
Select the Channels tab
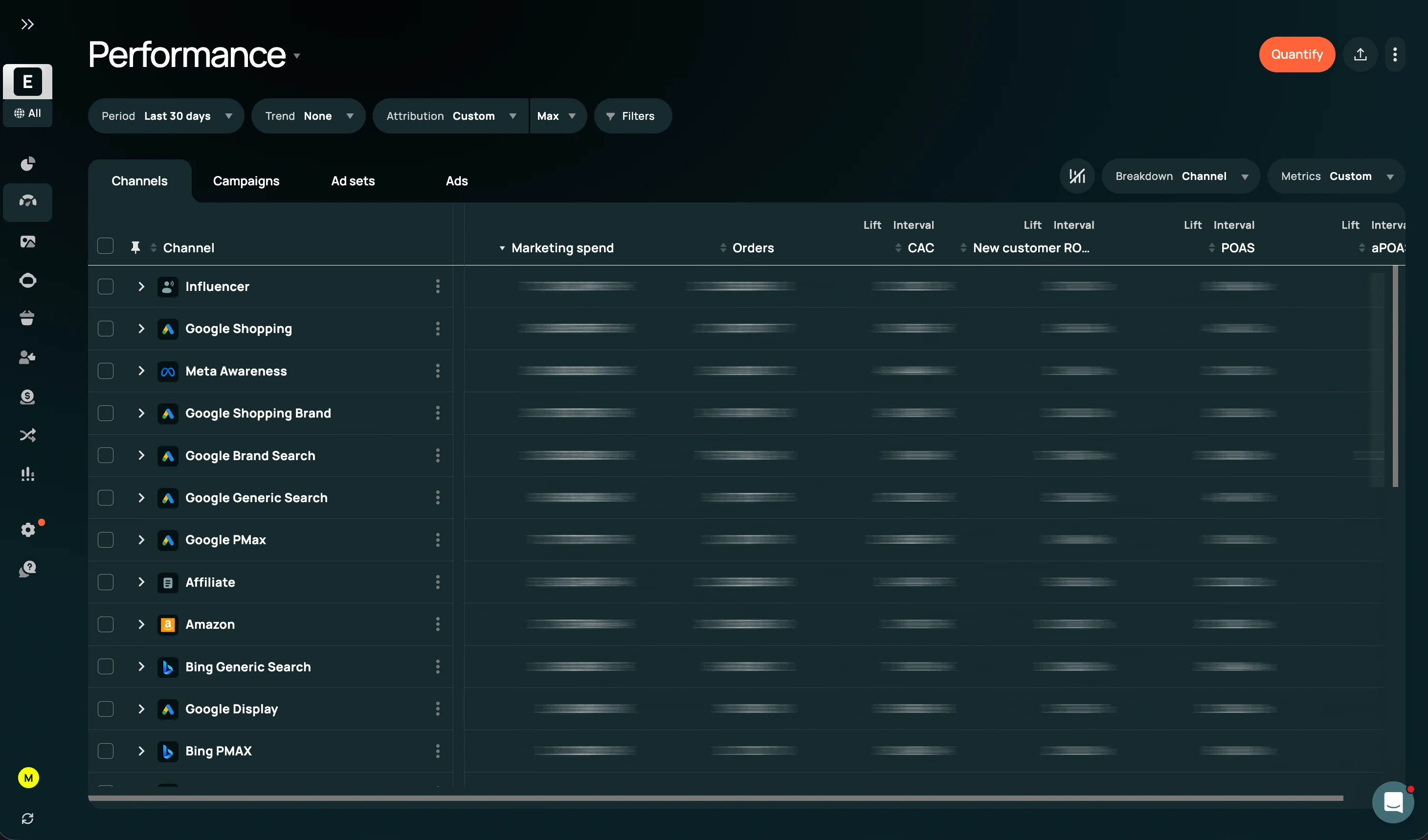(139, 181)
